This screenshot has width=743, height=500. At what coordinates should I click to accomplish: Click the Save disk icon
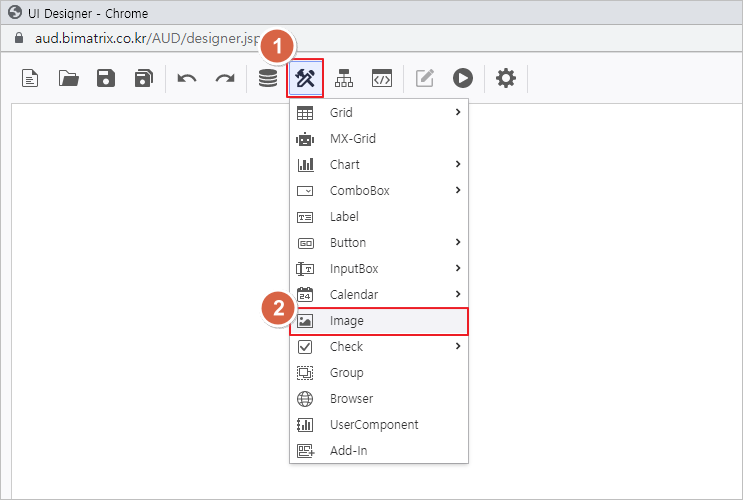[106, 78]
